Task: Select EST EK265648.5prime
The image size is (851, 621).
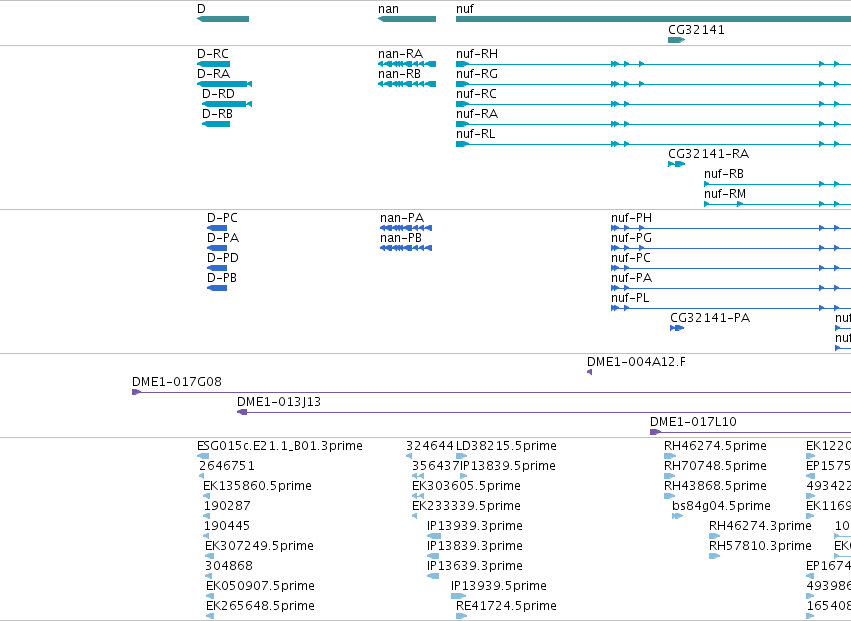Action: click(x=210, y=616)
